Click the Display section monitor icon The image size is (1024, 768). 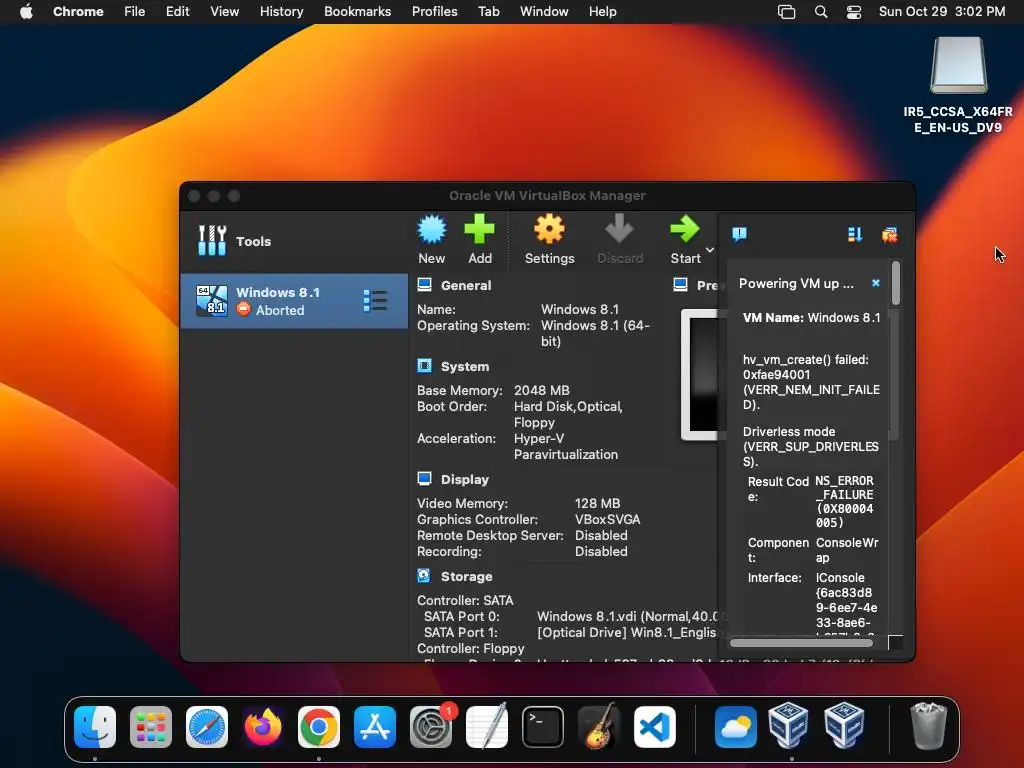click(424, 479)
